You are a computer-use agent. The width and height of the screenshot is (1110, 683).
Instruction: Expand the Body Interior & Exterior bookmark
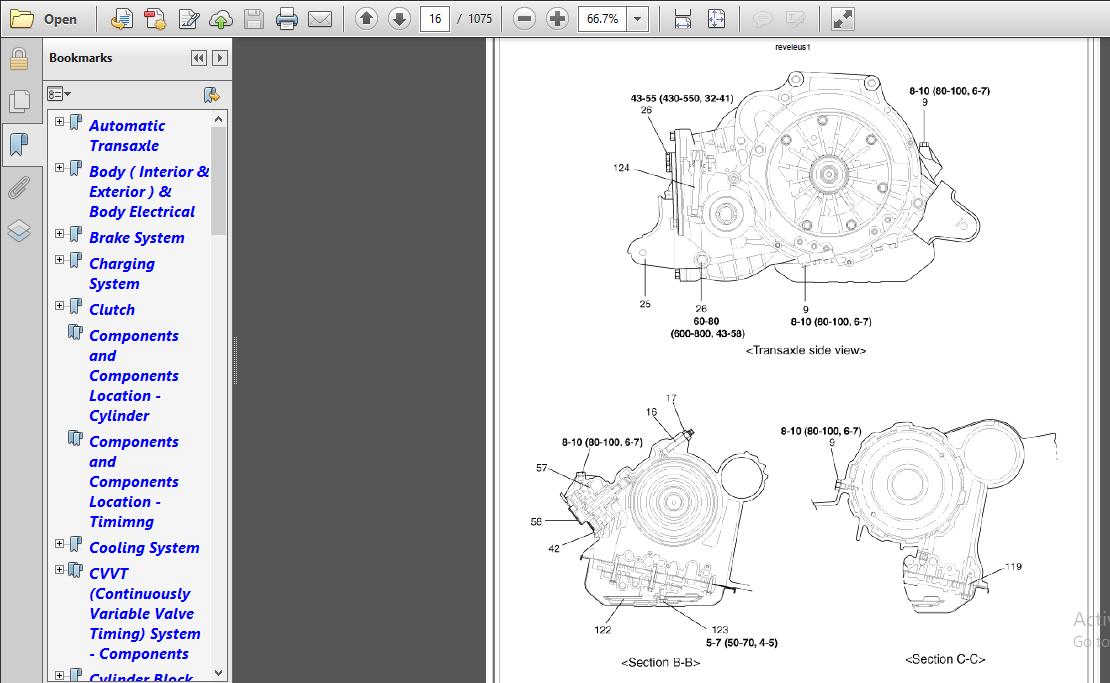(59, 168)
